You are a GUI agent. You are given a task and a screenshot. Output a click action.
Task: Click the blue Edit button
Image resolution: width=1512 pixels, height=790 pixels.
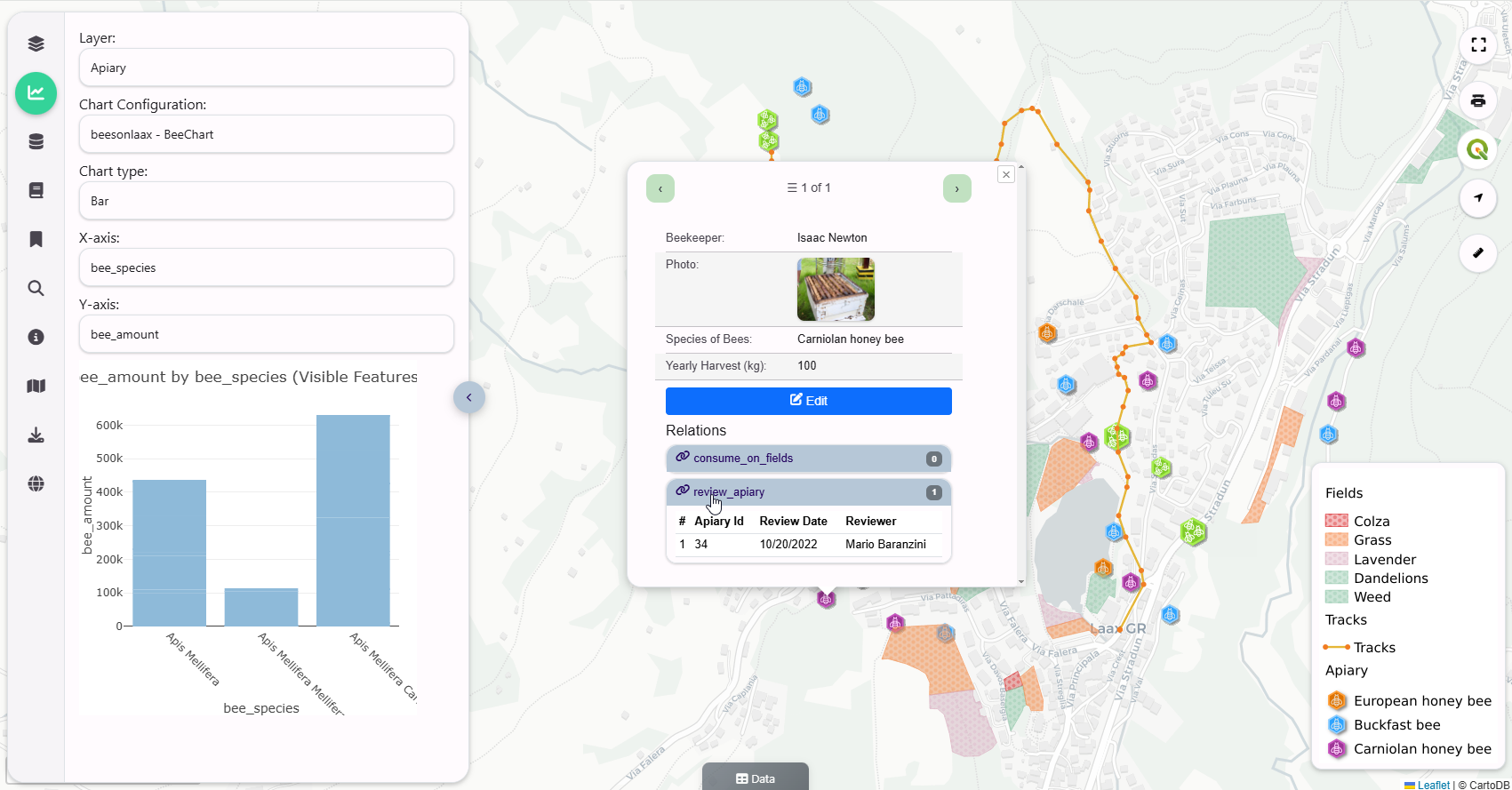(x=809, y=401)
